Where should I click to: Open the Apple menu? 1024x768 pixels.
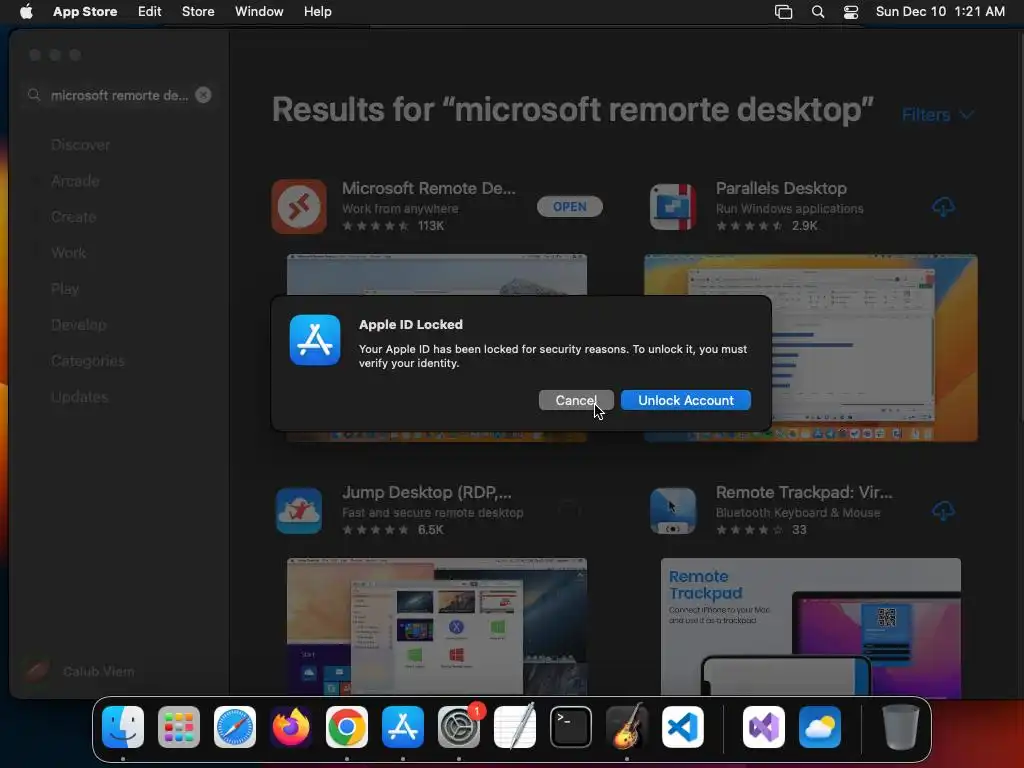26,11
